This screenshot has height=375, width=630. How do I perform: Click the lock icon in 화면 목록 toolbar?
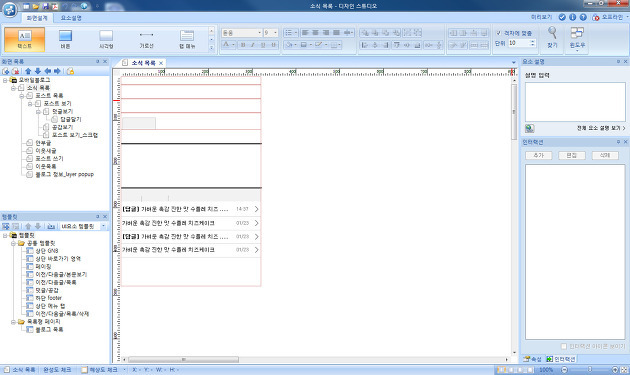(x=70, y=71)
